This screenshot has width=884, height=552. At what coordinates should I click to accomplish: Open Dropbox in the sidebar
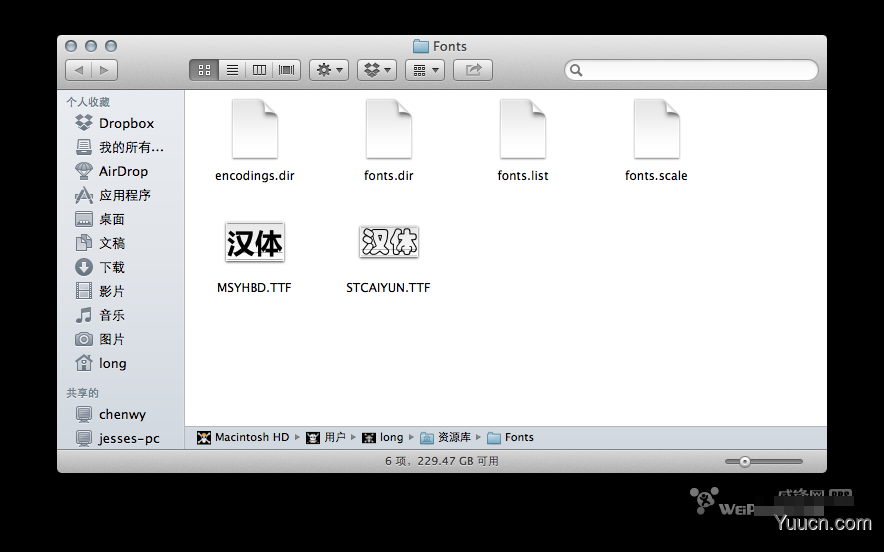pyautogui.click(x=121, y=123)
